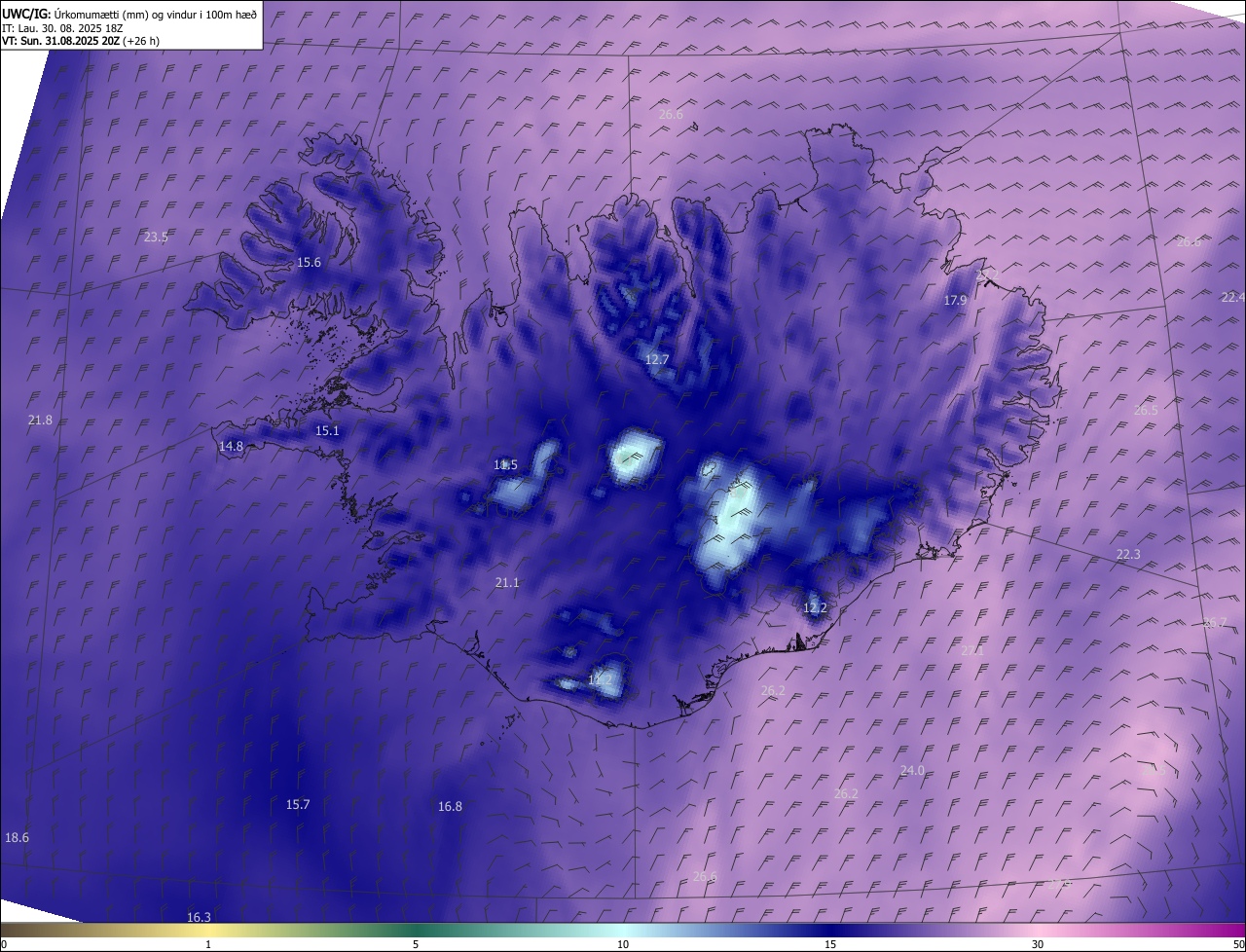The height and width of the screenshot is (952, 1246).
Task: Click the 16.8 value on the map
Action: click(450, 807)
